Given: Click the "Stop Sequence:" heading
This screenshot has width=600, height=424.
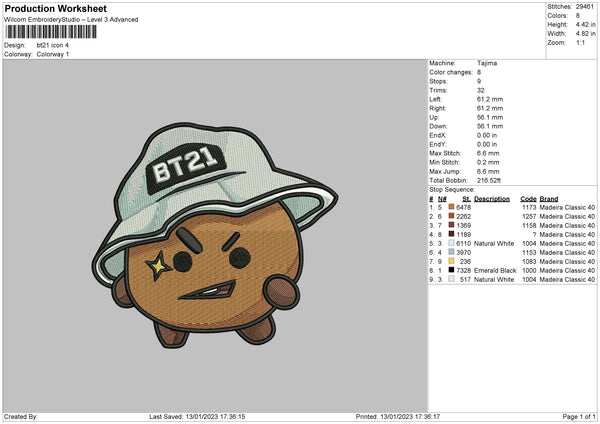Looking at the screenshot, I should [452, 189].
